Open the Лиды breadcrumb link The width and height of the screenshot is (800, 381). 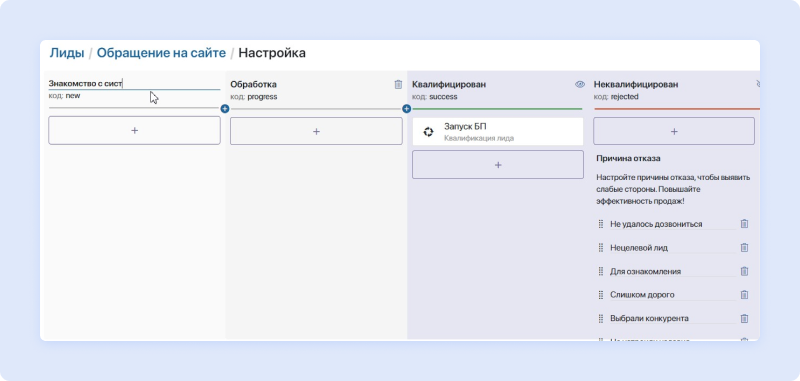(x=67, y=53)
